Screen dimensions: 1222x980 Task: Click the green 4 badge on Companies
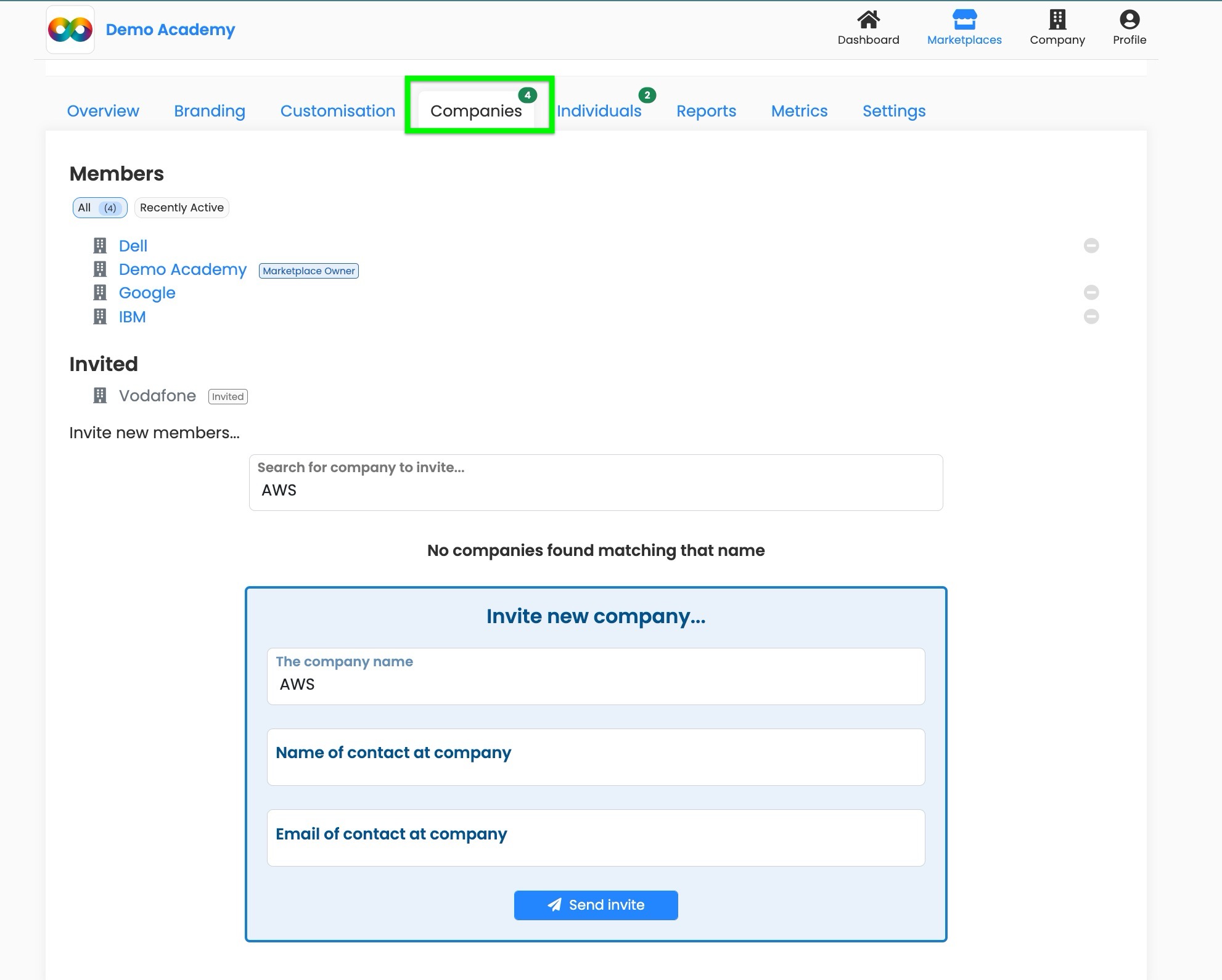coord(528,95)
